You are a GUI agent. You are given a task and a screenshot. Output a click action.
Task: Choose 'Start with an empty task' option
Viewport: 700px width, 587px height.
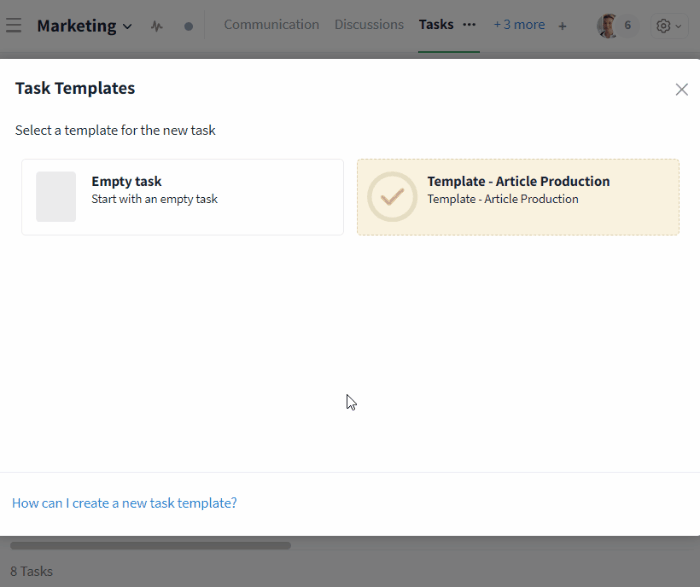tap(154, 199)
